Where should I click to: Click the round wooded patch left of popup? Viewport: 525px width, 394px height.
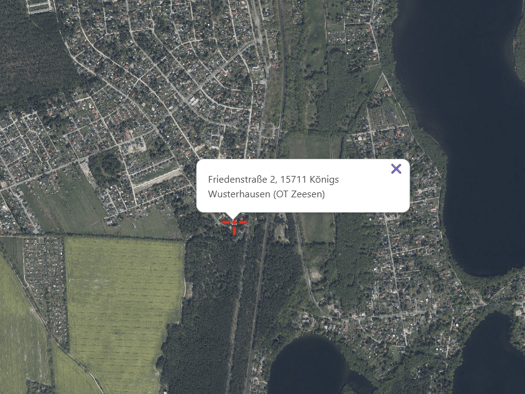[106, 167]
